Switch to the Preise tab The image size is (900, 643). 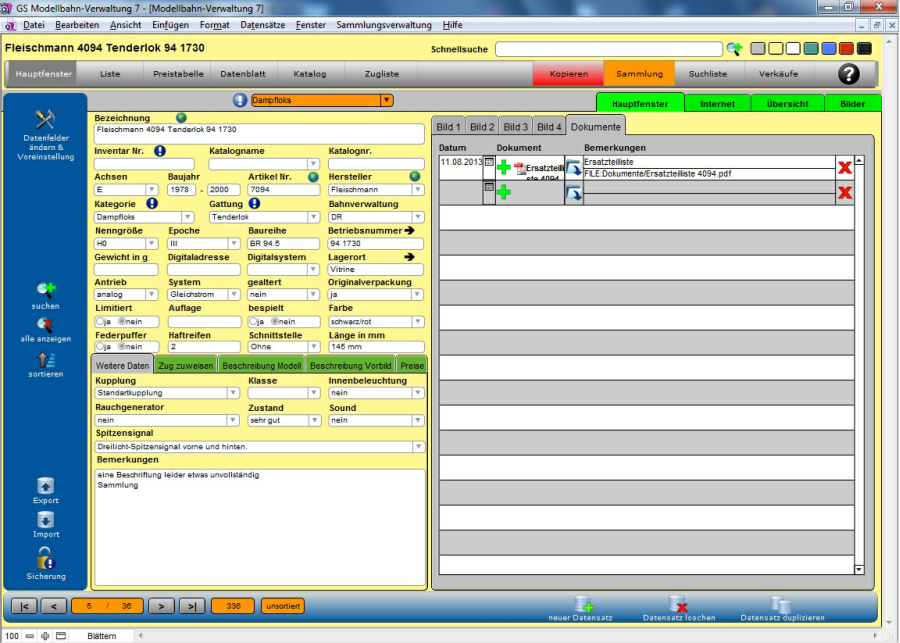[x=412, y=366]
